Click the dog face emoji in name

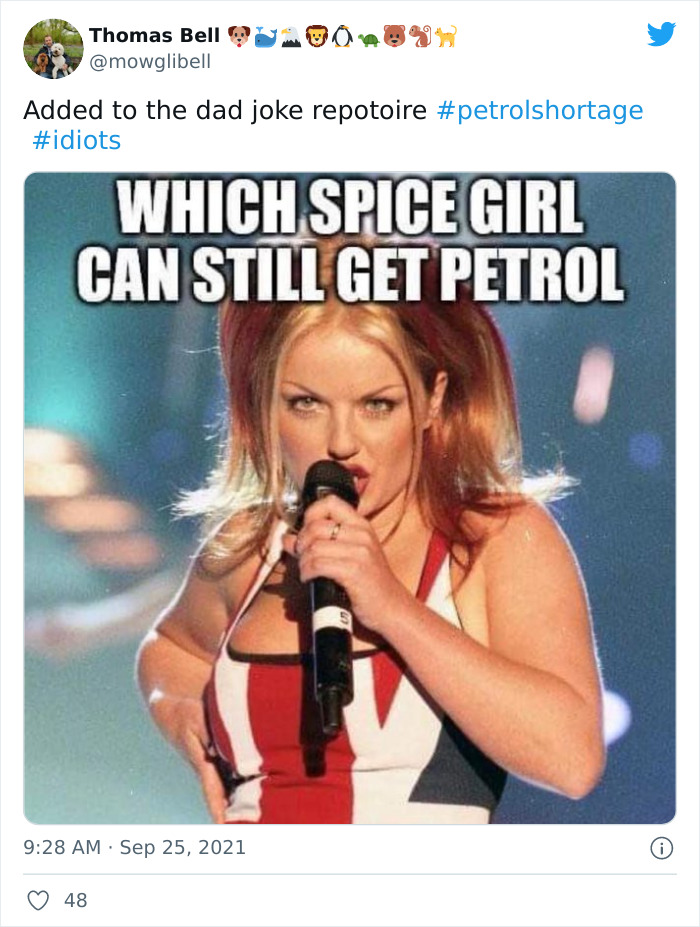pyautogui.click(x=239, y=36)
